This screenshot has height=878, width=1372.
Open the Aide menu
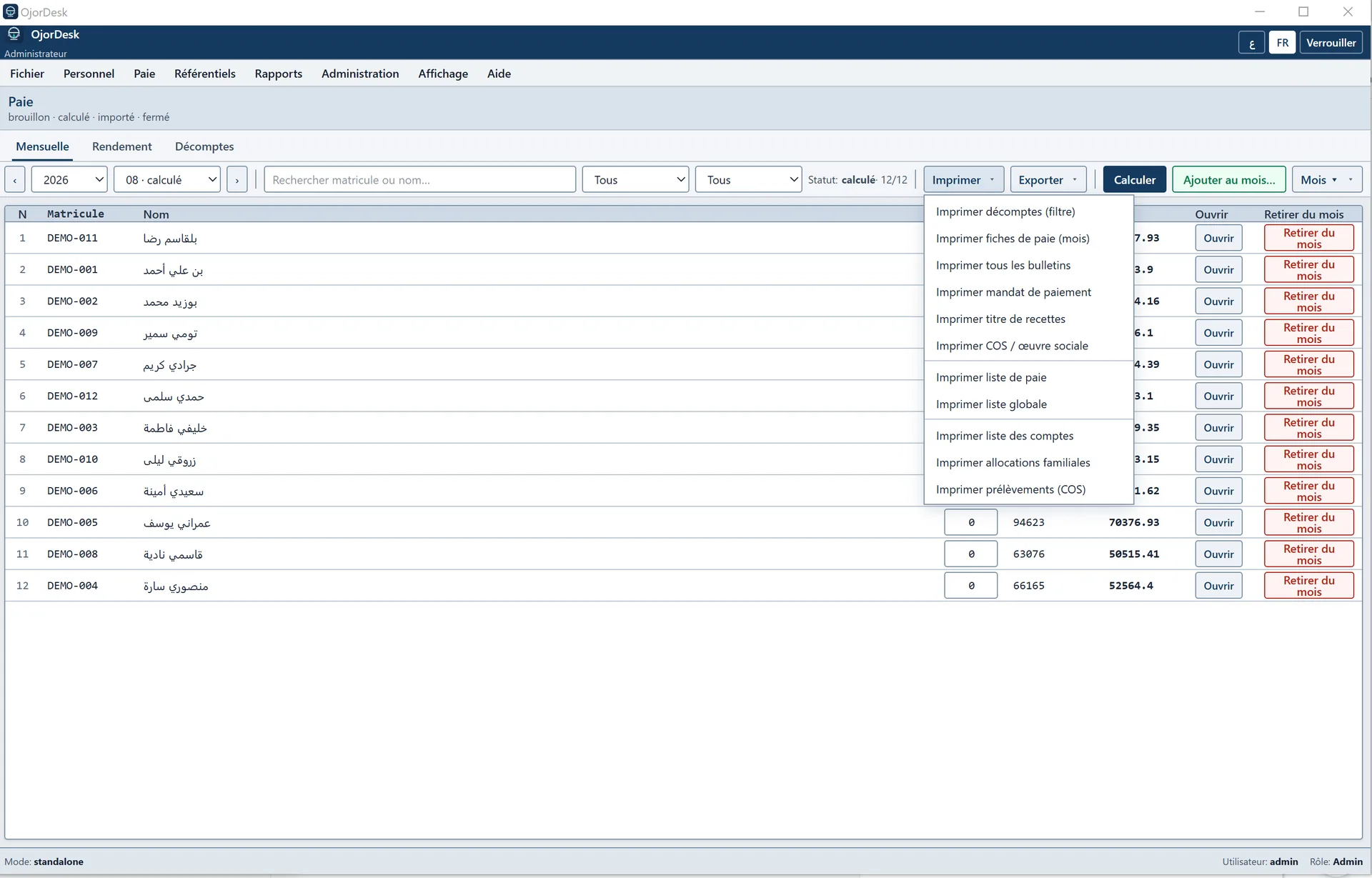coord(499,74)
